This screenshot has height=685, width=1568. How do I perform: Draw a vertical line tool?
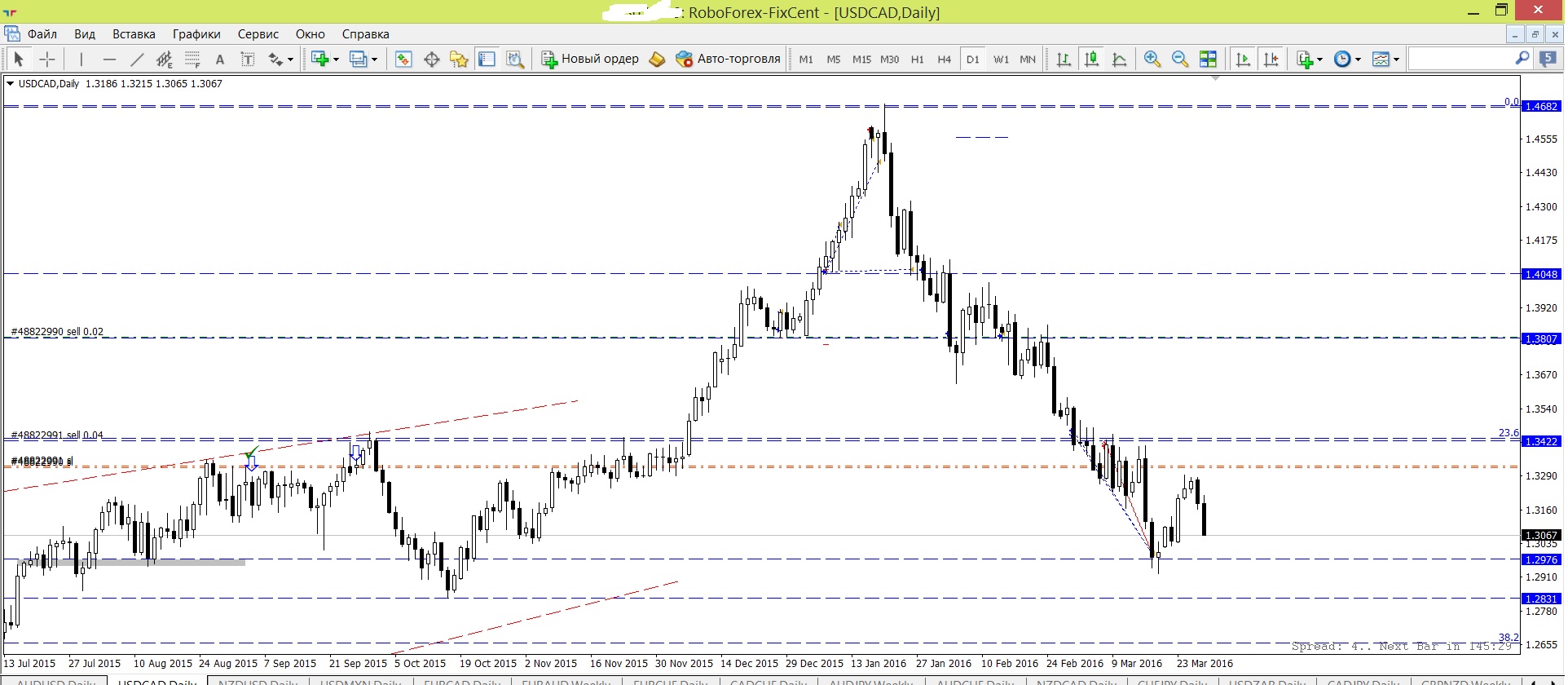[x=81, y=59]
